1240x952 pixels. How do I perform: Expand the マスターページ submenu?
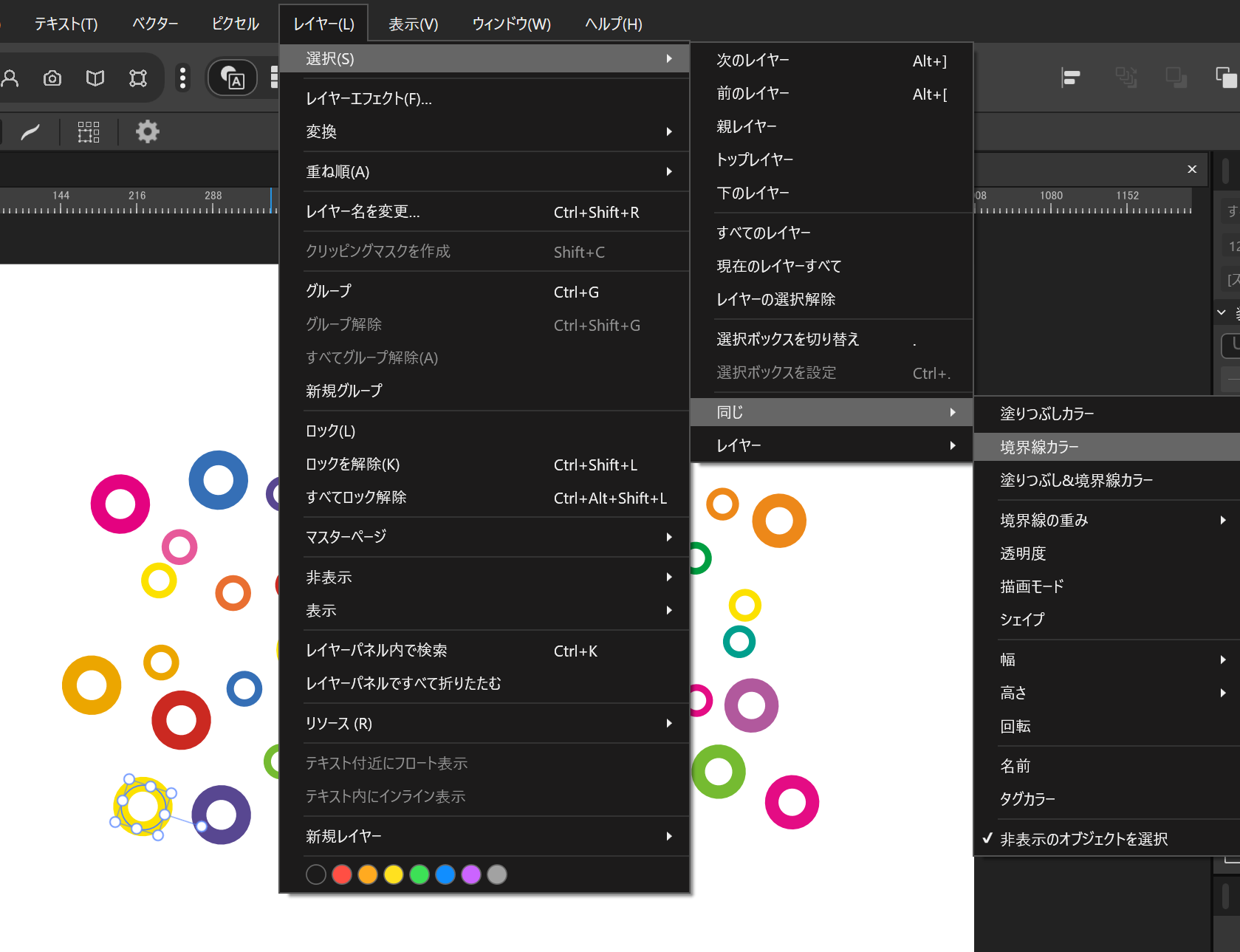(484, 537)
